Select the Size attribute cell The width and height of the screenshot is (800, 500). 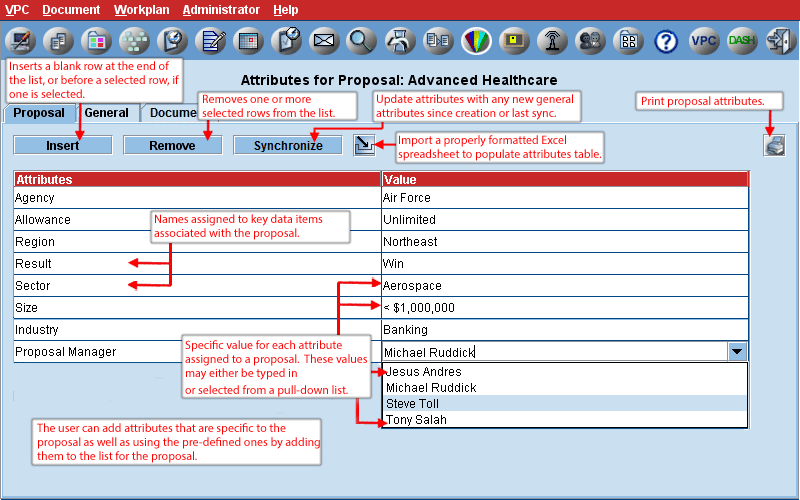(197, 307)
